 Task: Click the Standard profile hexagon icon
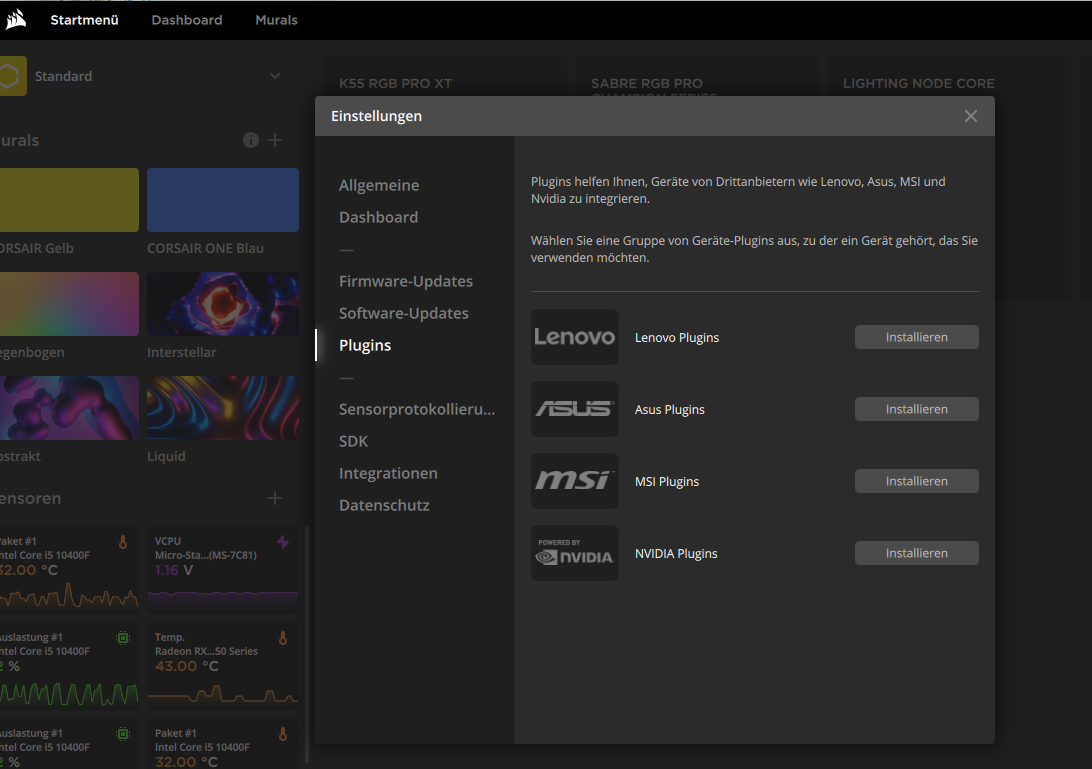pos(12,76)
